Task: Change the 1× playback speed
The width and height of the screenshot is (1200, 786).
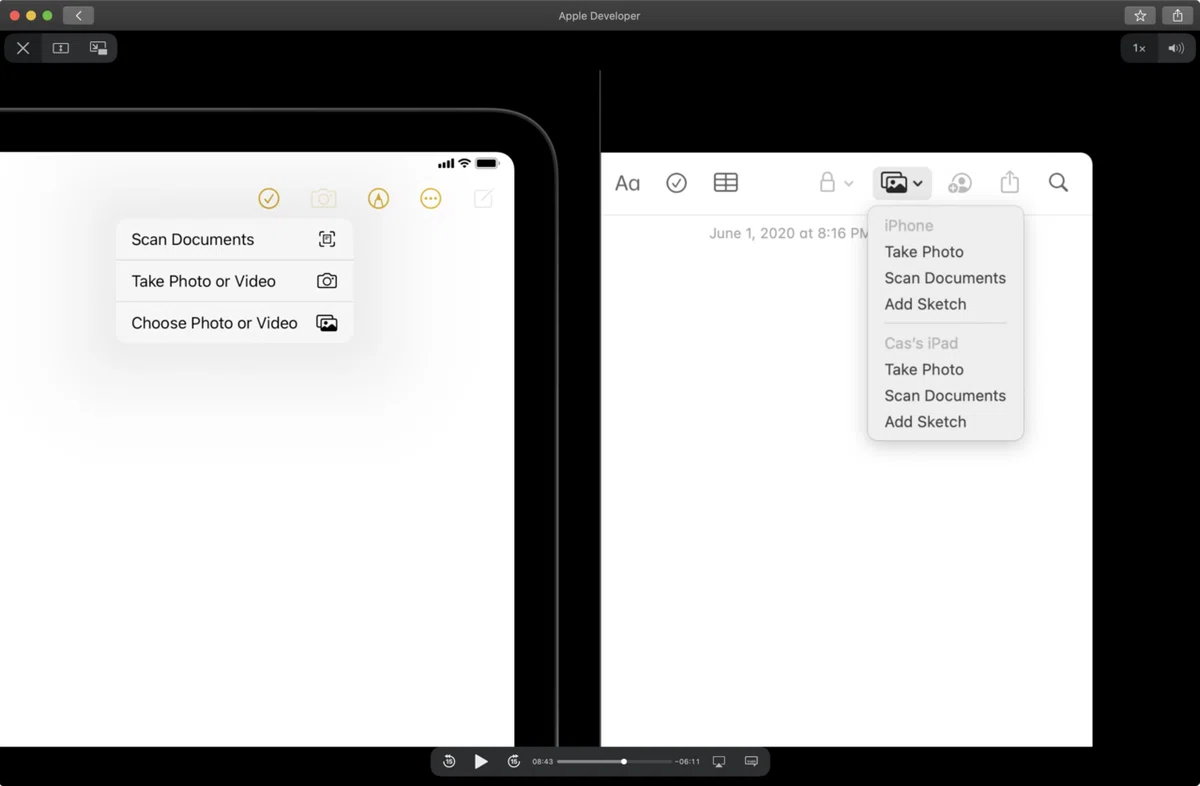Action: coord(1139,48)
